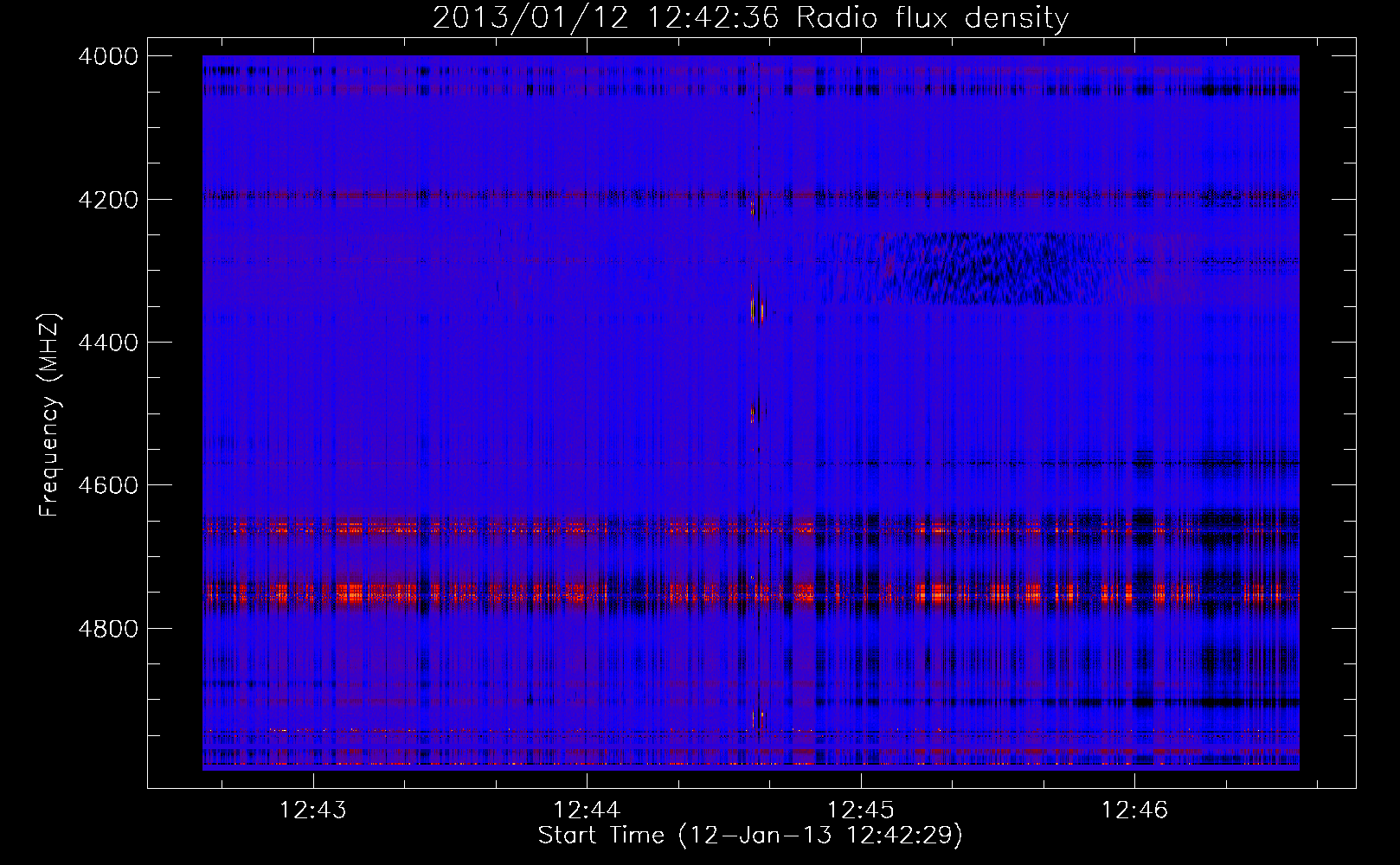
Task: Click the 12:44 time tick label
Action: click(x=588, y=810)
